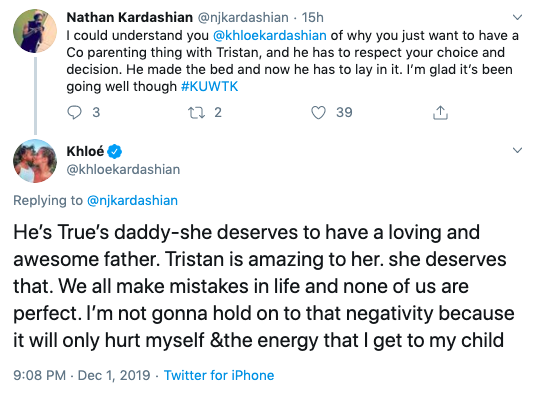This screenshot has height=396, width=537.
Task: Open the #KUWTK hashtag
Action: 209,86
